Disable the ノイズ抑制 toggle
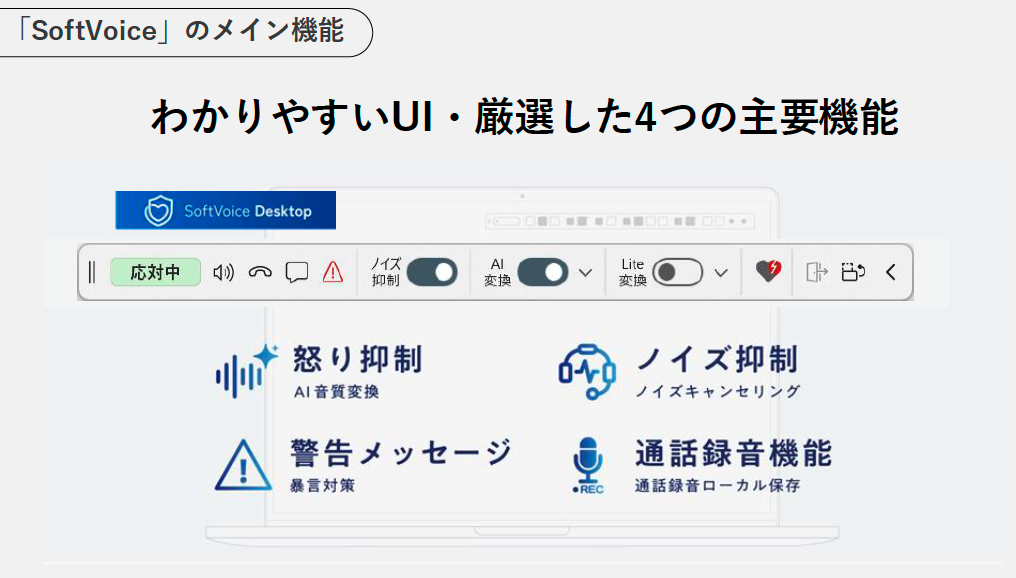 [431, 272]
